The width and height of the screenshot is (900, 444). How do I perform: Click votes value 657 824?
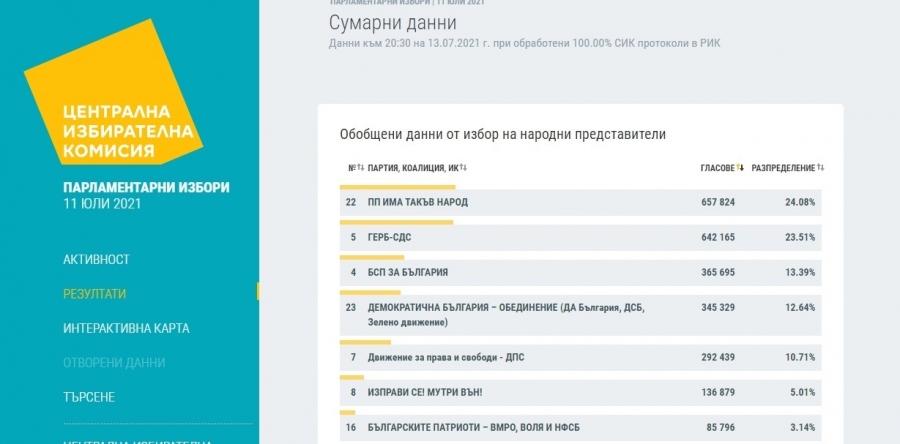pyautogui.click(x=718, y=202)
